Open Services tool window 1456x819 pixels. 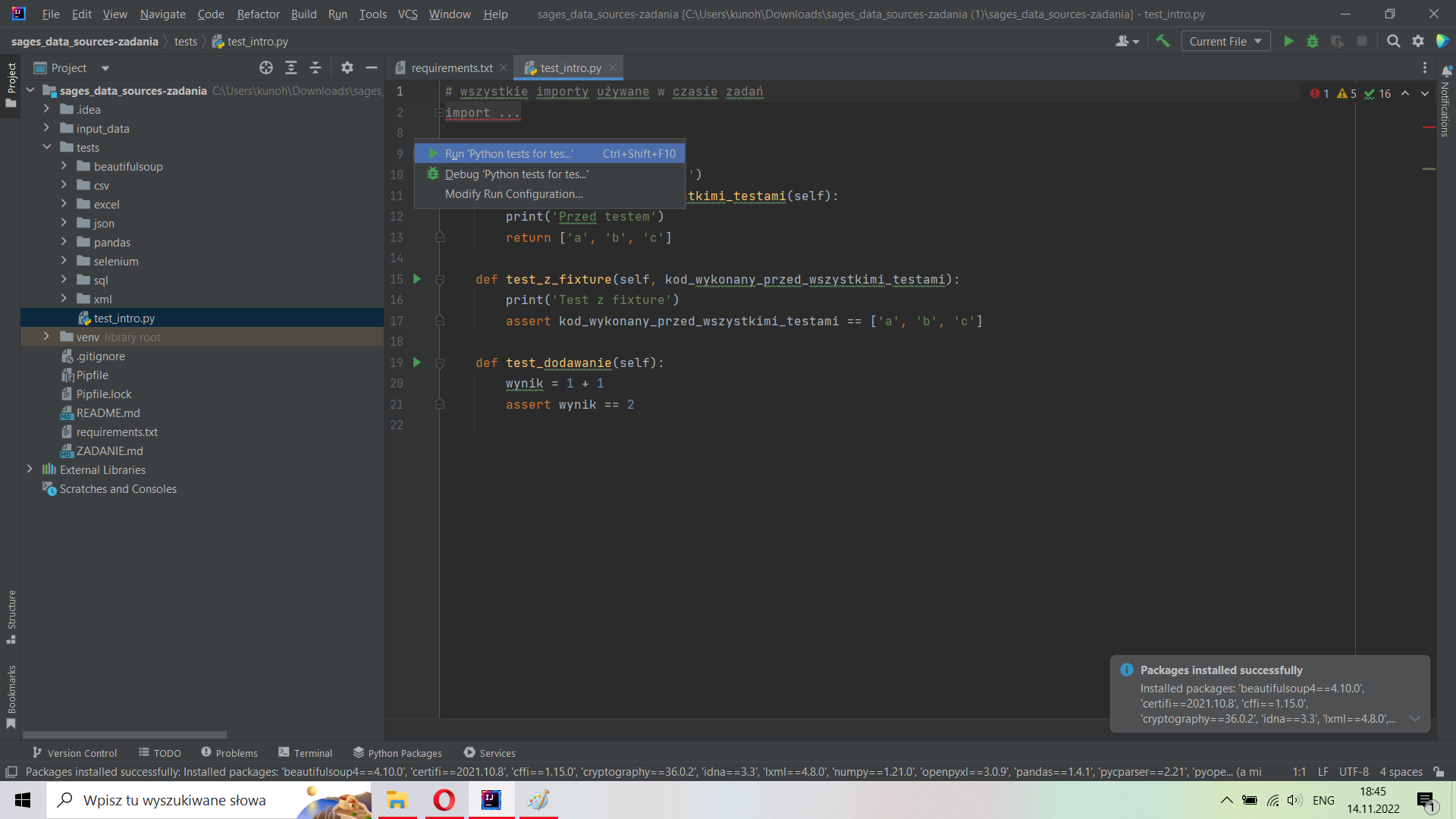[x=490, y=752]
